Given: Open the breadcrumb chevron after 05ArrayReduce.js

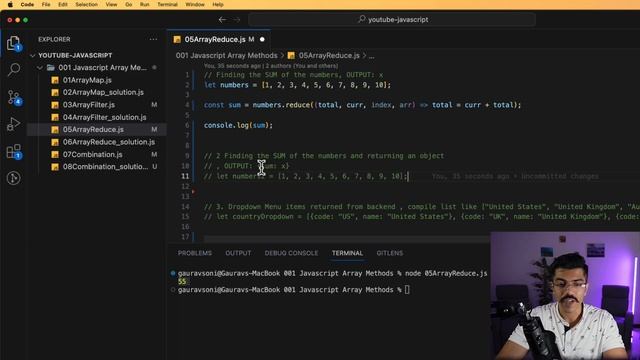Looking at the screenshot, I should (364, 56).
